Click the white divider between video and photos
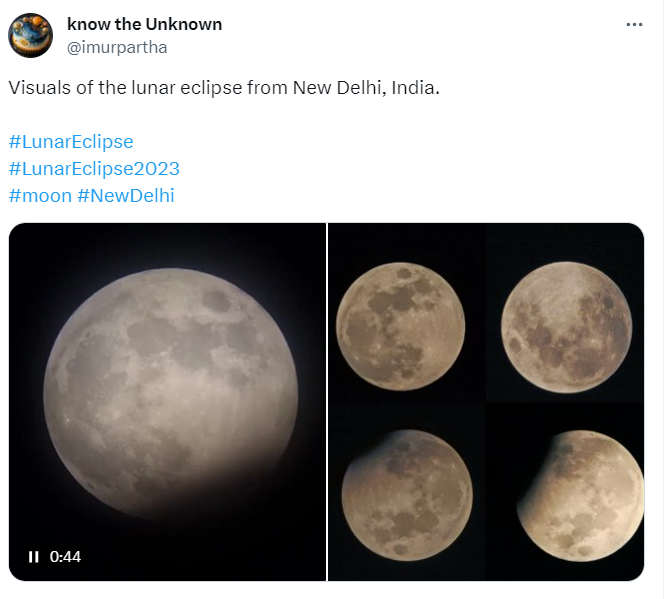Viewport: 666px width, 599px height. 327,400
